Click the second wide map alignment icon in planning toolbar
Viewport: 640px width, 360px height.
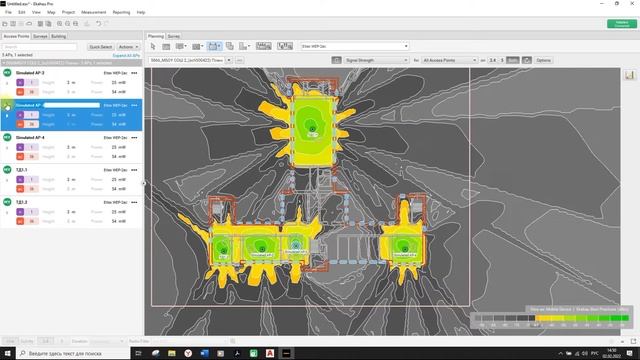pos(285,46)
